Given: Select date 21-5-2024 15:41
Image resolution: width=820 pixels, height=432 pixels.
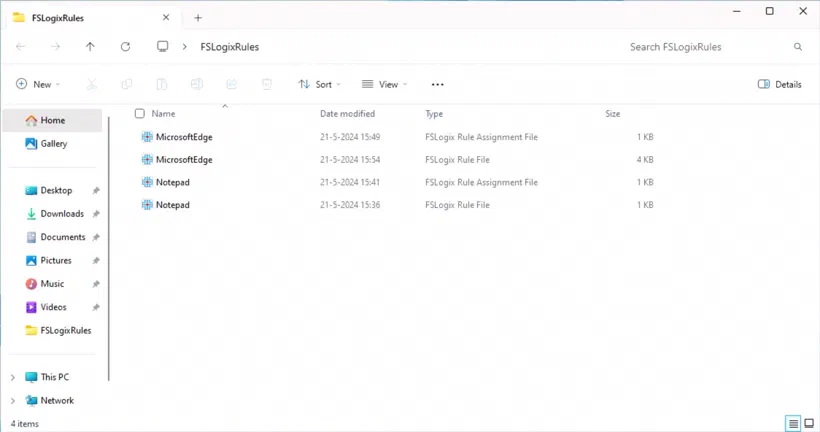Looking at the screenshot, I should tap(350, 182).
